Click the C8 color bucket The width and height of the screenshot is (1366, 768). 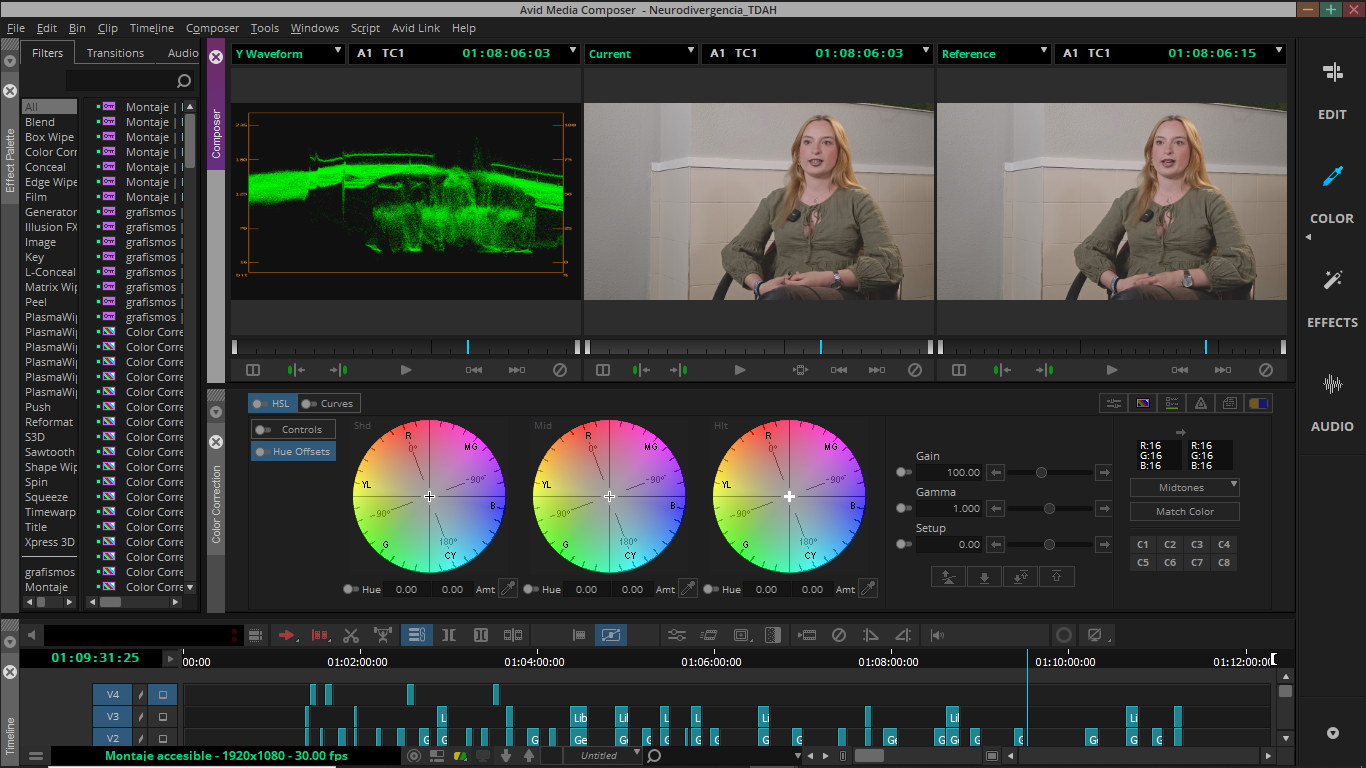[x=1224, y=563]
